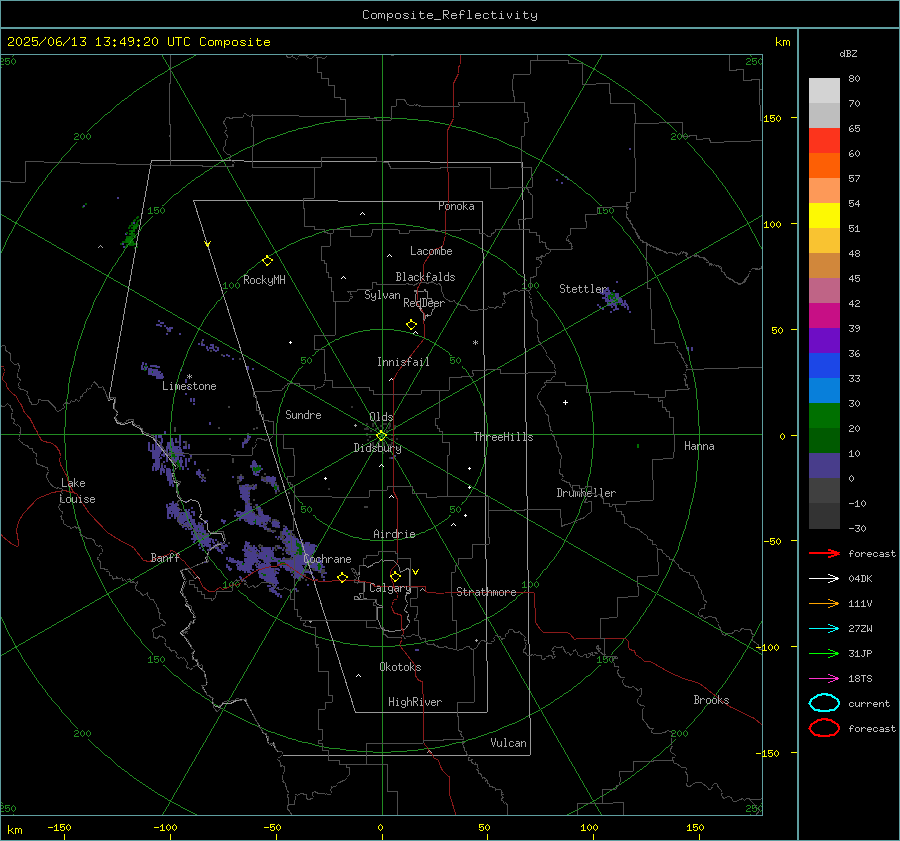Click the Sylvan town label
Viewport: 900px width, 841px height.
coord(382,295)
